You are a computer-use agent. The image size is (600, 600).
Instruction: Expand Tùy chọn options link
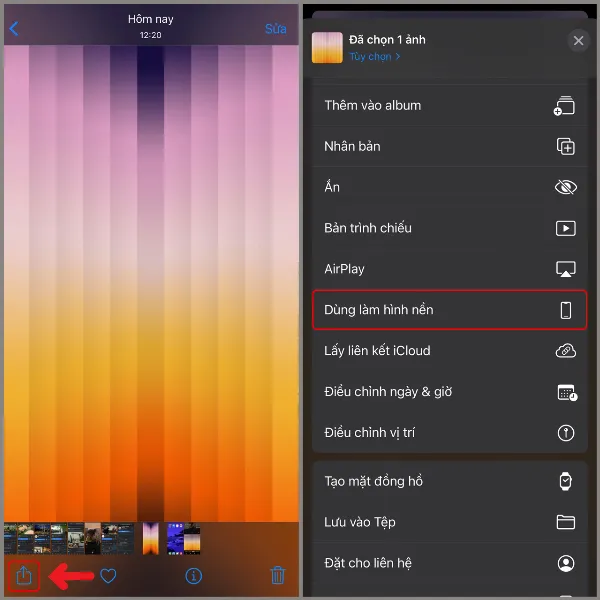point(375,57)
